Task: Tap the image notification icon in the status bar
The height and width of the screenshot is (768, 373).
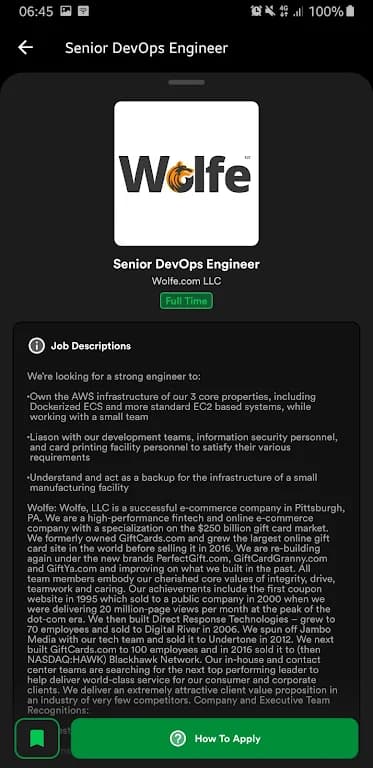Action: click(66, 11)
